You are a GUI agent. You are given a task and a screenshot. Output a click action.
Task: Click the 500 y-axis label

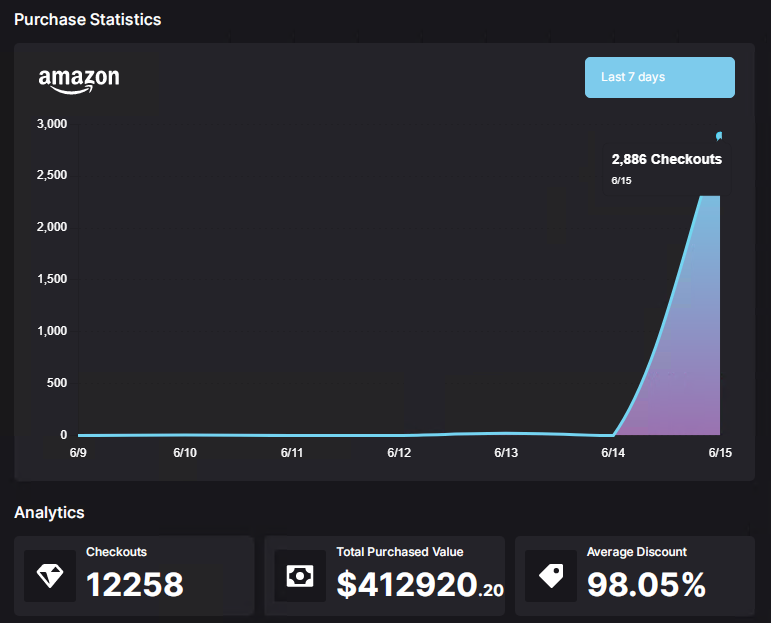(x=57, y=383)
